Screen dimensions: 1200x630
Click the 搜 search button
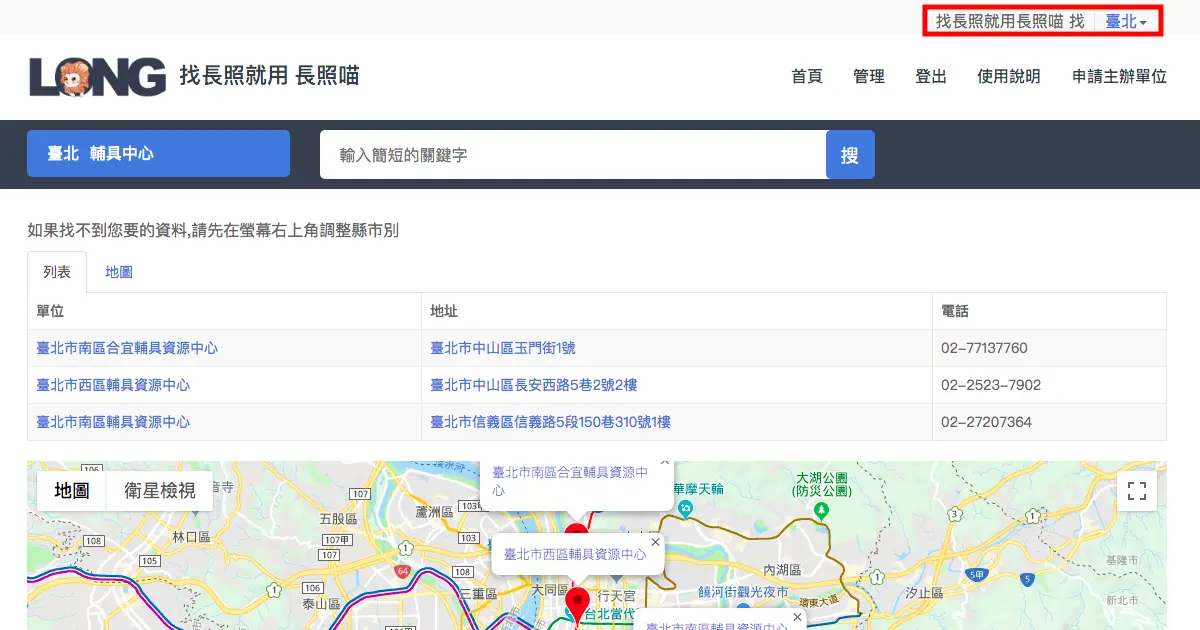(x=850, y=155)
